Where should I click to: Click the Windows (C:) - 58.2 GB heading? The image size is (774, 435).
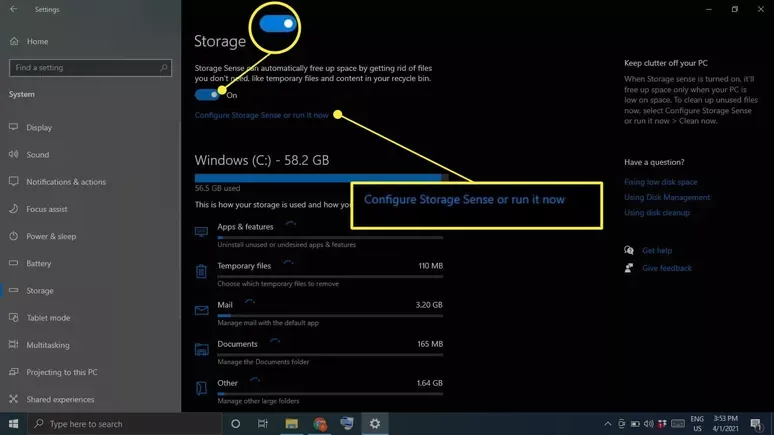tap(262, 160)
